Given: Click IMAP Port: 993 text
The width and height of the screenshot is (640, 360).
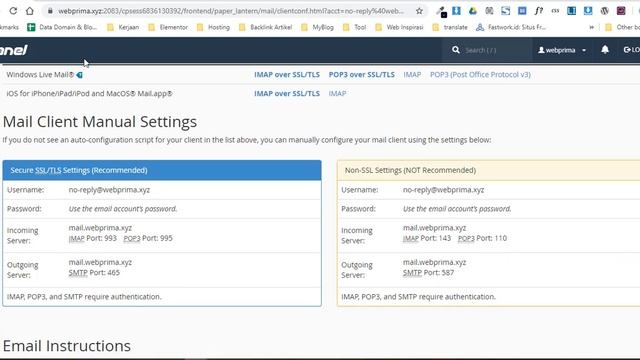Looking at the screenshot, I should pyautogui.click(x=93, y=238).
